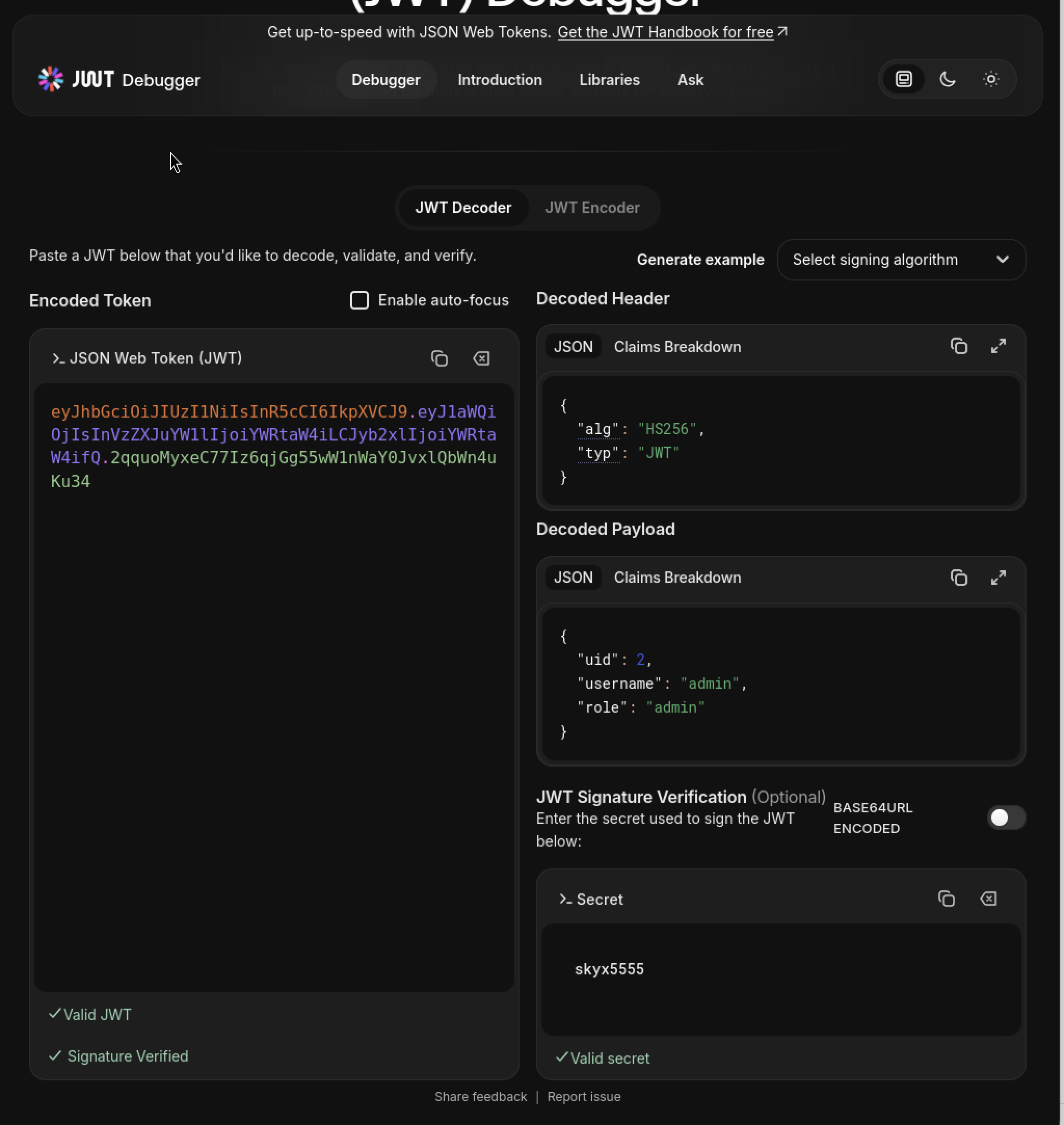Expand the Decoded Header panel

pyautogui.click(x=998, y=346)
